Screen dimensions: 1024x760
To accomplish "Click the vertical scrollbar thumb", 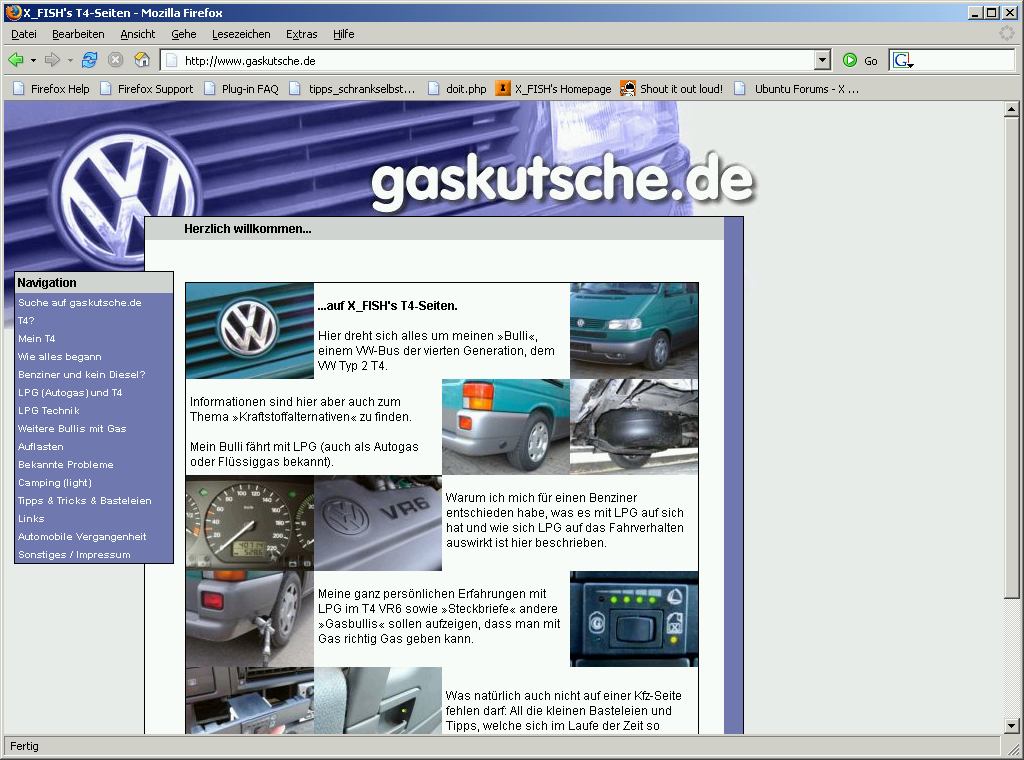I will click(1012, 358).
